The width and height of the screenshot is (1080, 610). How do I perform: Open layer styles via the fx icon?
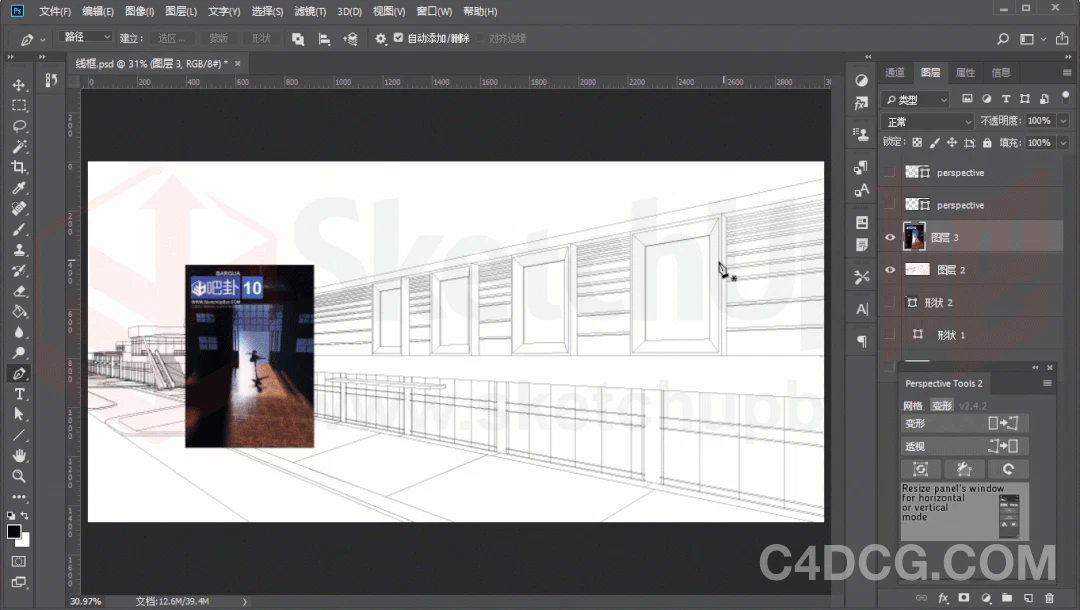pos(944,597)
